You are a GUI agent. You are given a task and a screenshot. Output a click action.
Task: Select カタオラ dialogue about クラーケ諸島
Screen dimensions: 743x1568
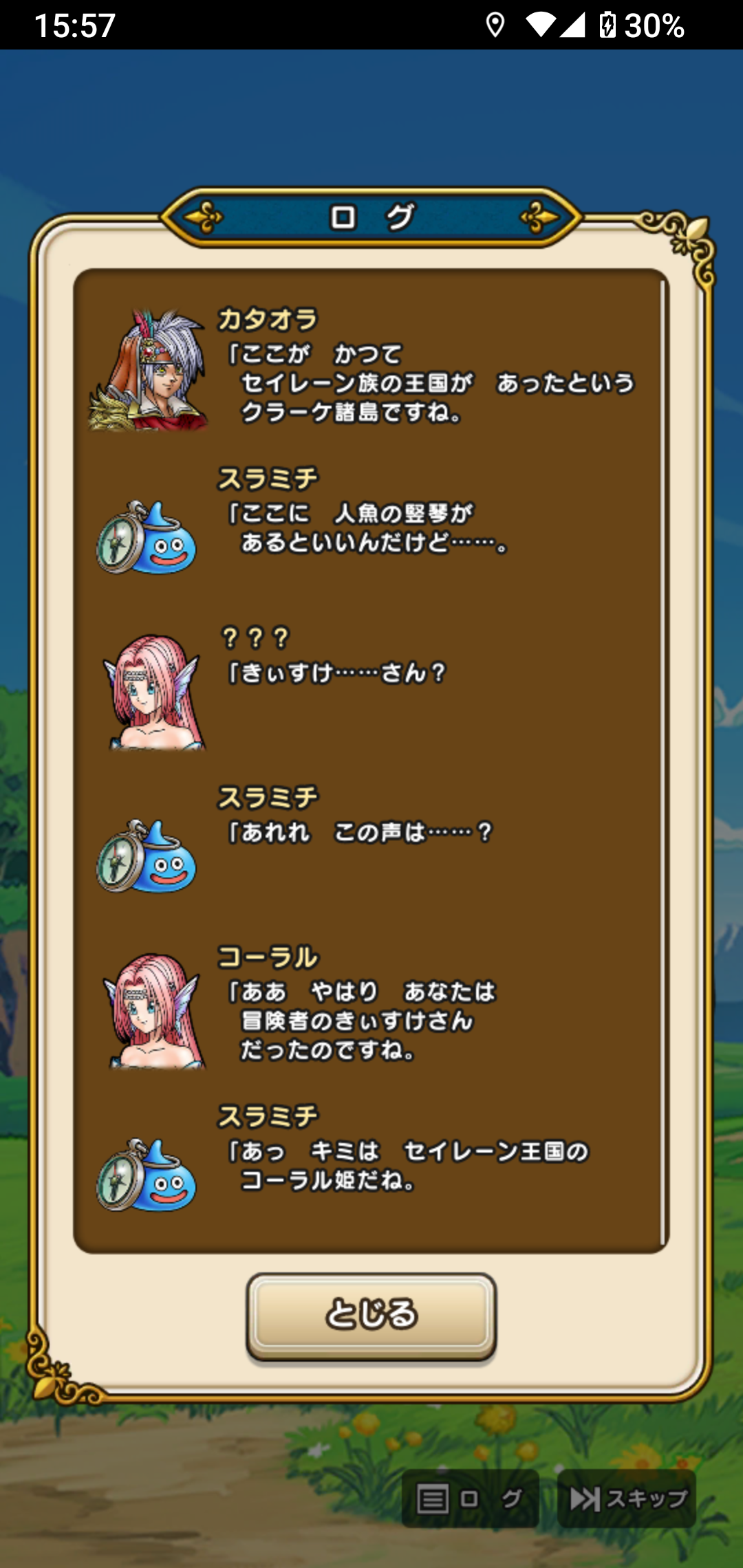click(431, 383)
